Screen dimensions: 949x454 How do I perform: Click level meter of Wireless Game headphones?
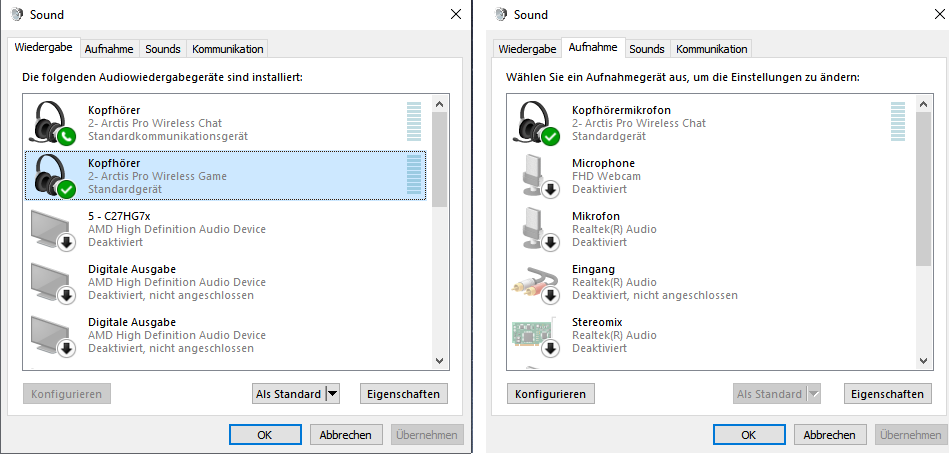(x=414, y=175)
